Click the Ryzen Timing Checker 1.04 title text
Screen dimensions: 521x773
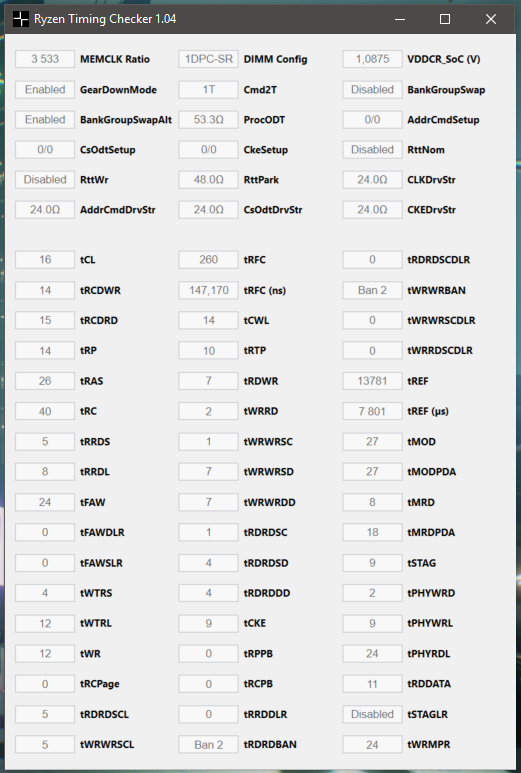click(105, 19)
